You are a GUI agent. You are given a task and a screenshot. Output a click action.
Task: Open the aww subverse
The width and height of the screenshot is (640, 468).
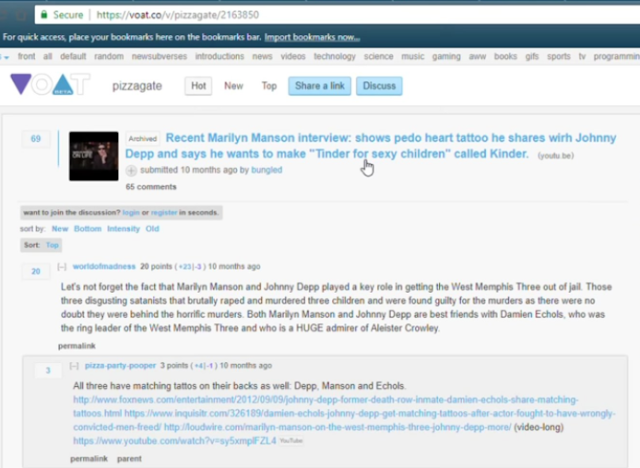pos(478,56)
